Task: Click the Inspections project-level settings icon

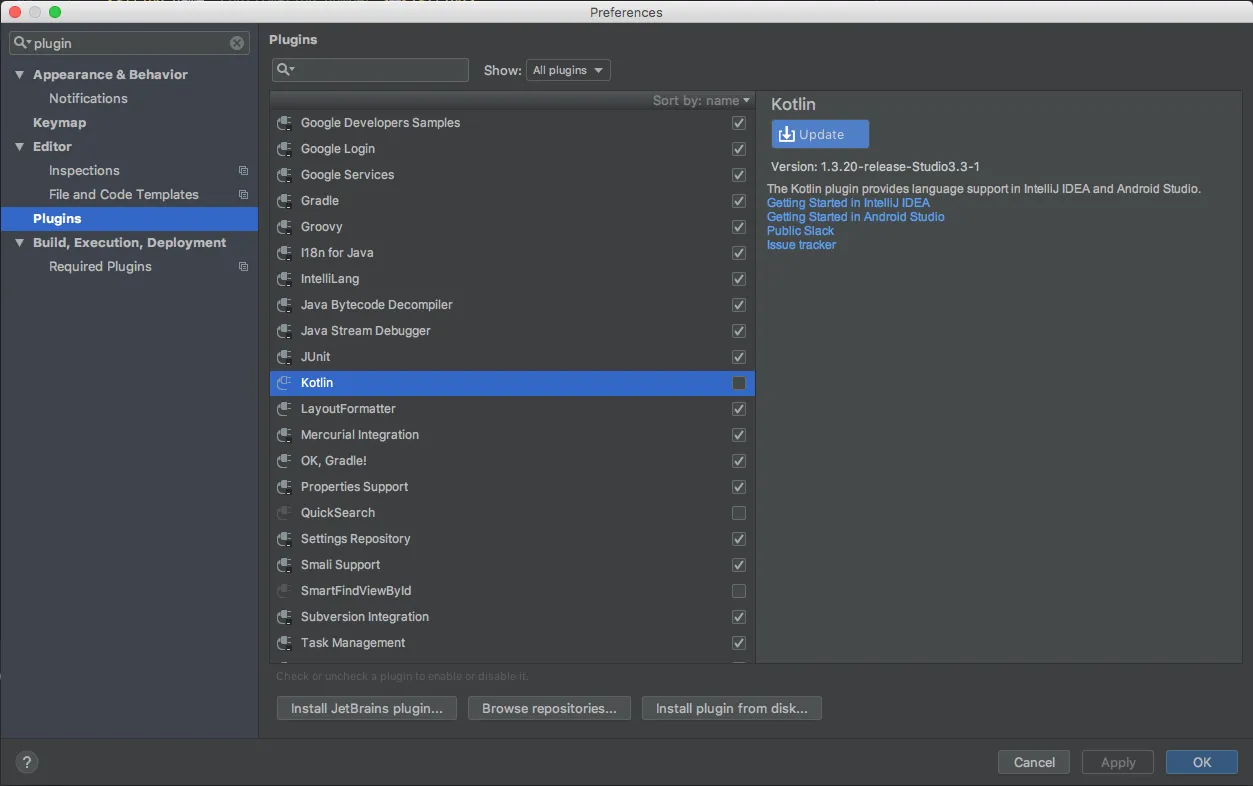Action: [243, 171]
